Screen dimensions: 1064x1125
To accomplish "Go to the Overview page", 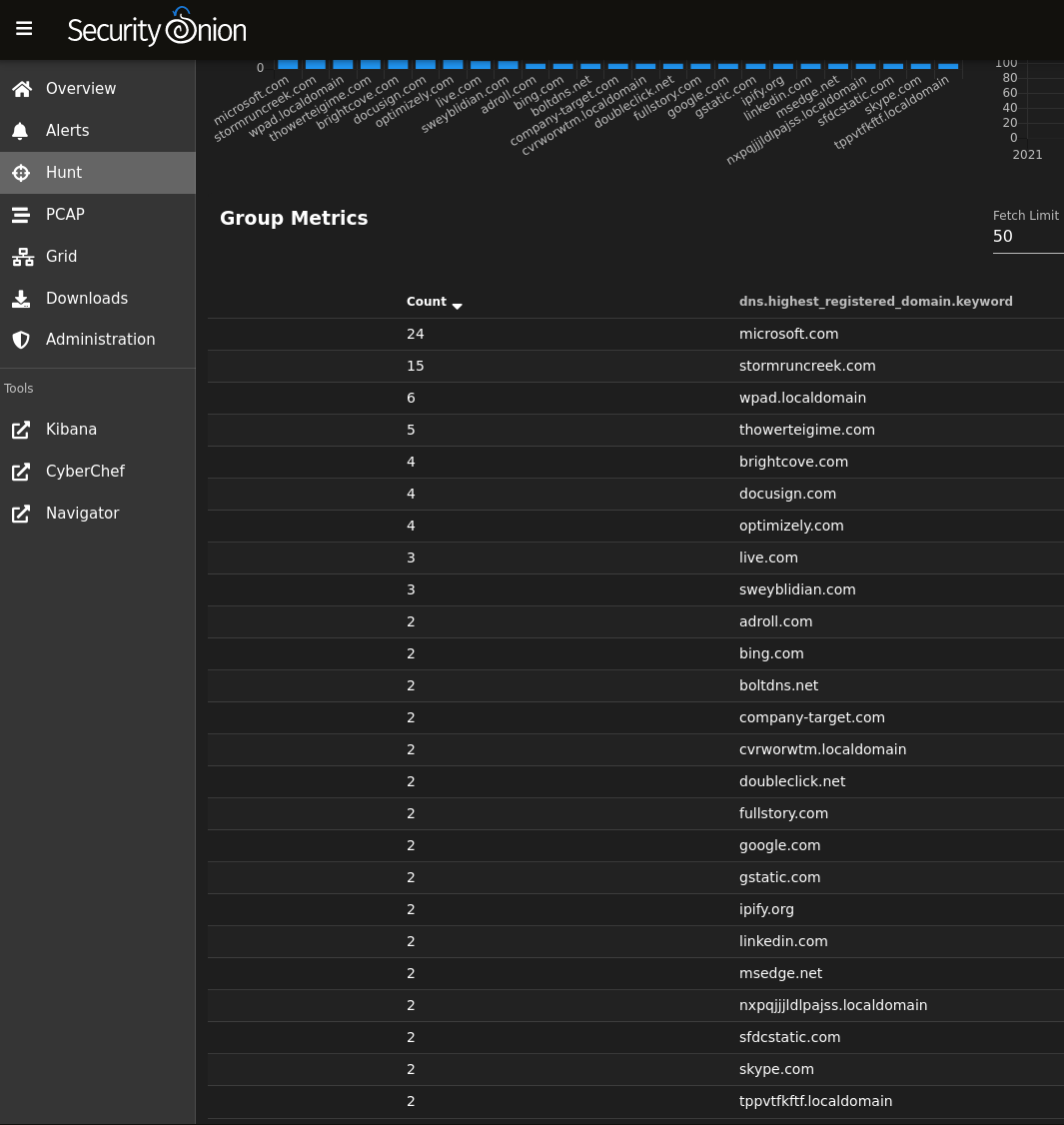I will 98,88.
